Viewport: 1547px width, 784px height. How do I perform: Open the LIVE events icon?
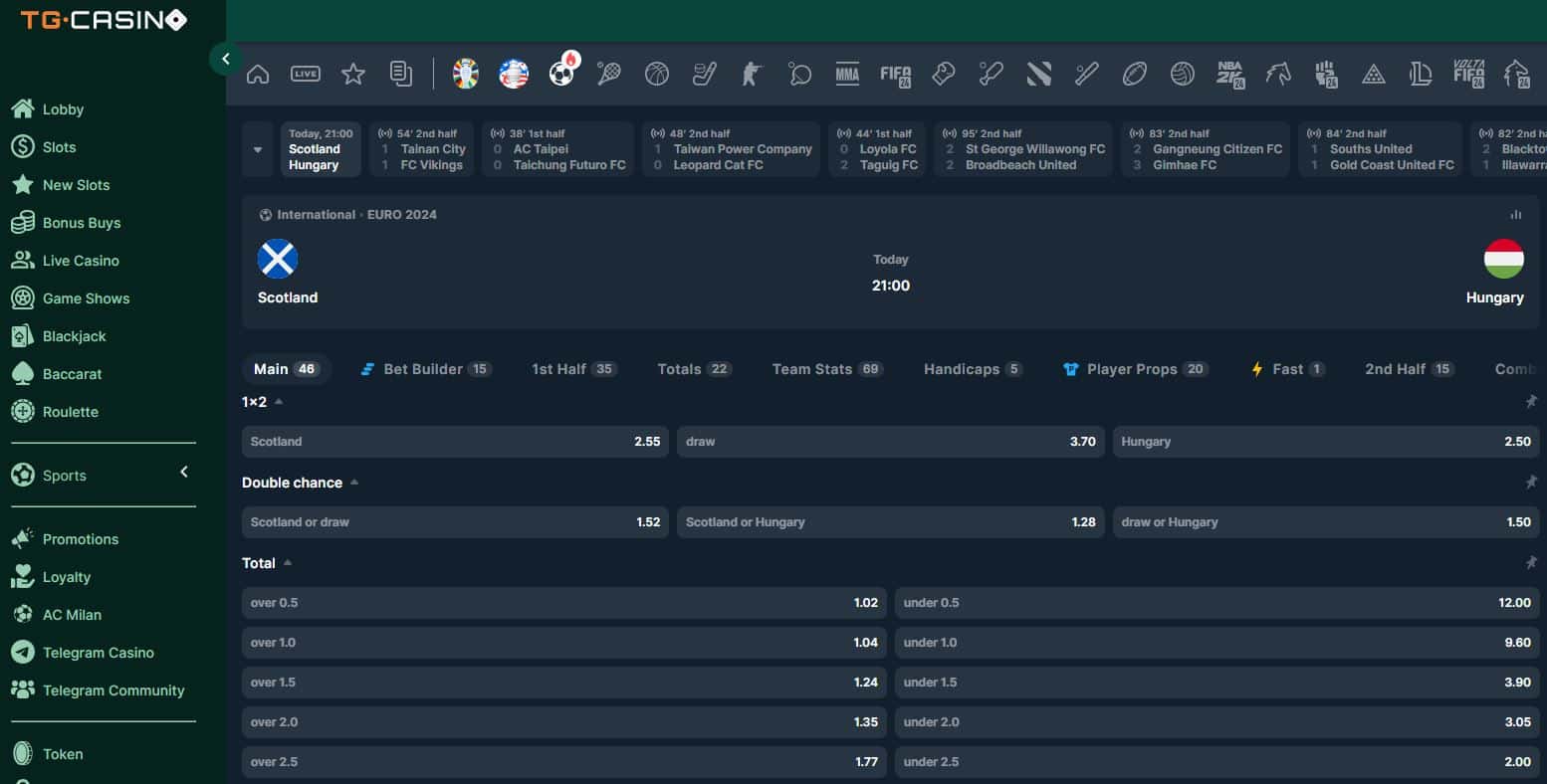[x=306, y=74]
